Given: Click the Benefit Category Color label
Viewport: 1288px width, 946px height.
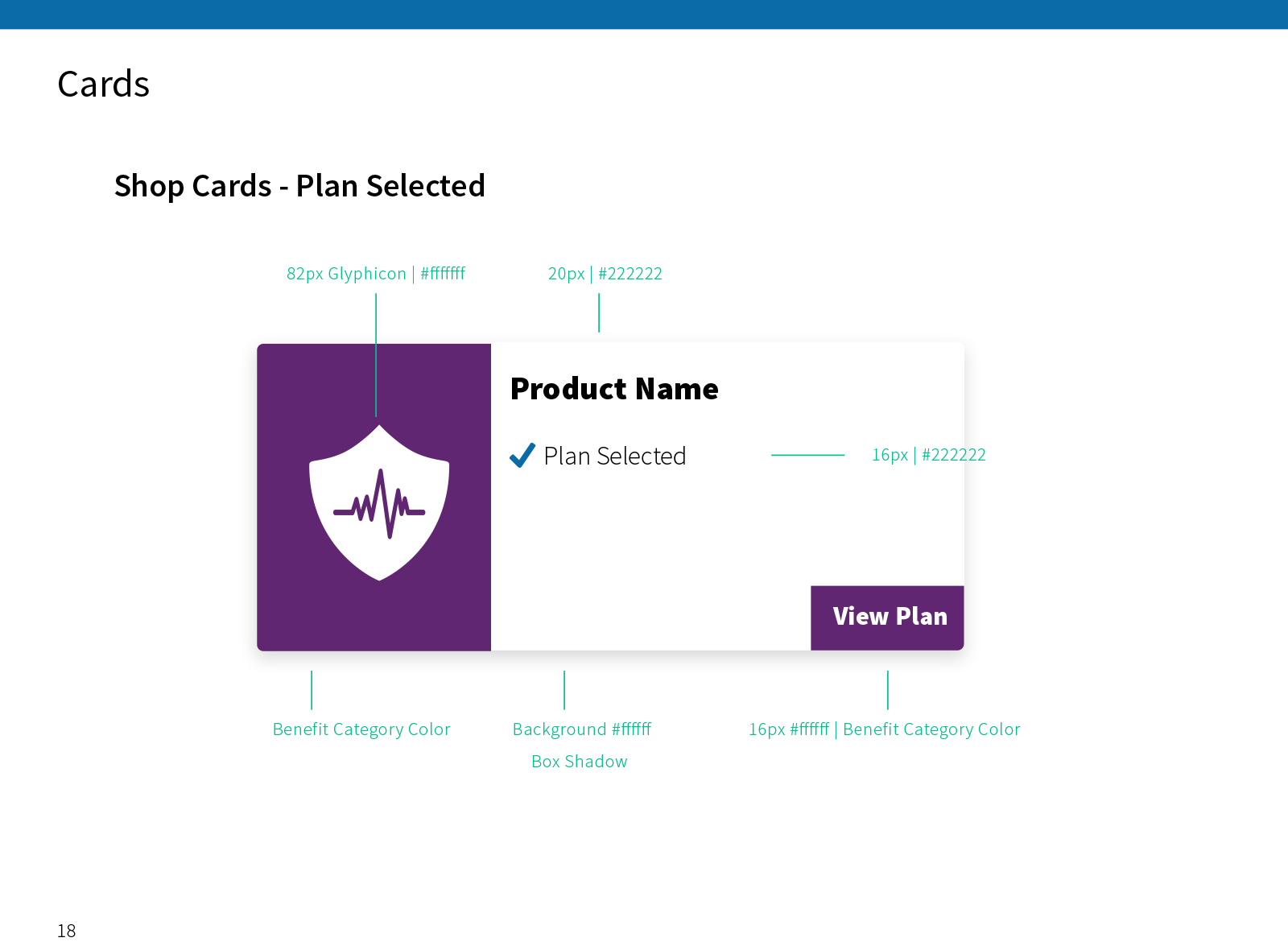Looking at the screenshot, I should [x=361, y=729].
